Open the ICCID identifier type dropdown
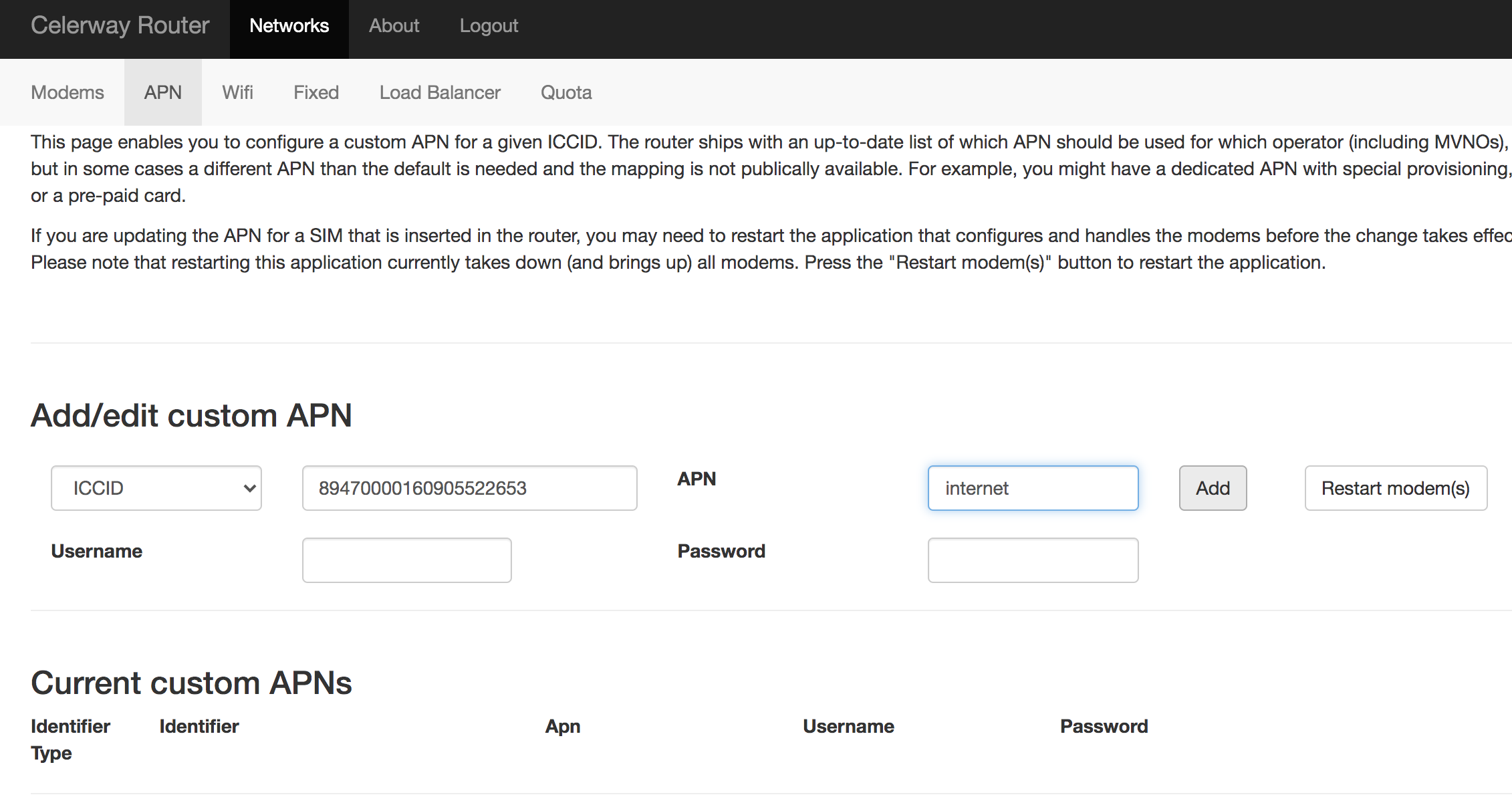The height and width of the screenshot is (805, 1512). pyautogui.click(x=156, y=488)
